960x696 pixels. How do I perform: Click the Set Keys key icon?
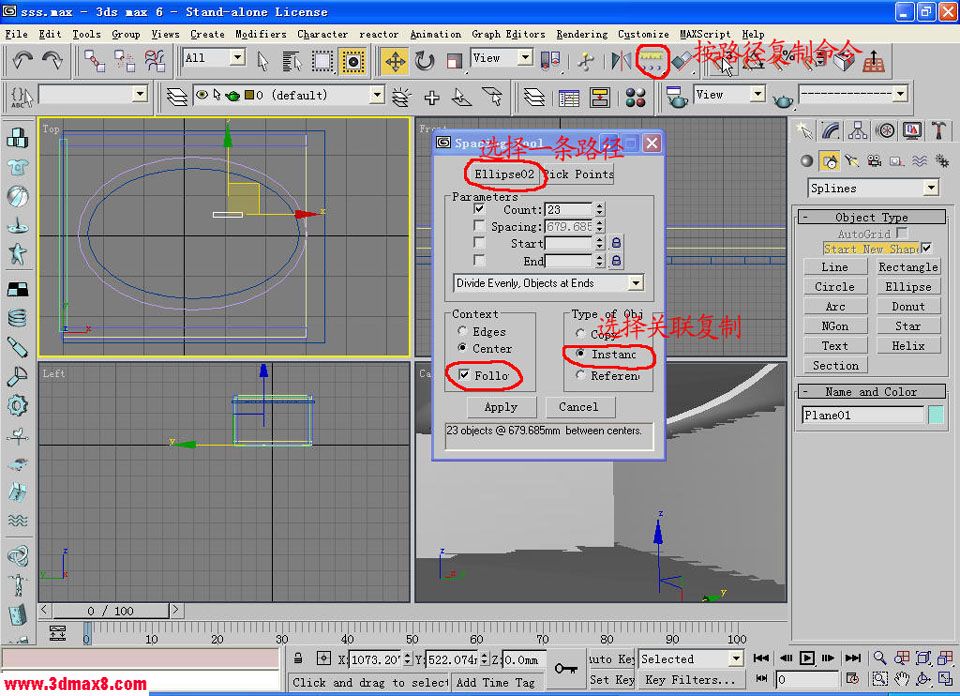point(566,668)
